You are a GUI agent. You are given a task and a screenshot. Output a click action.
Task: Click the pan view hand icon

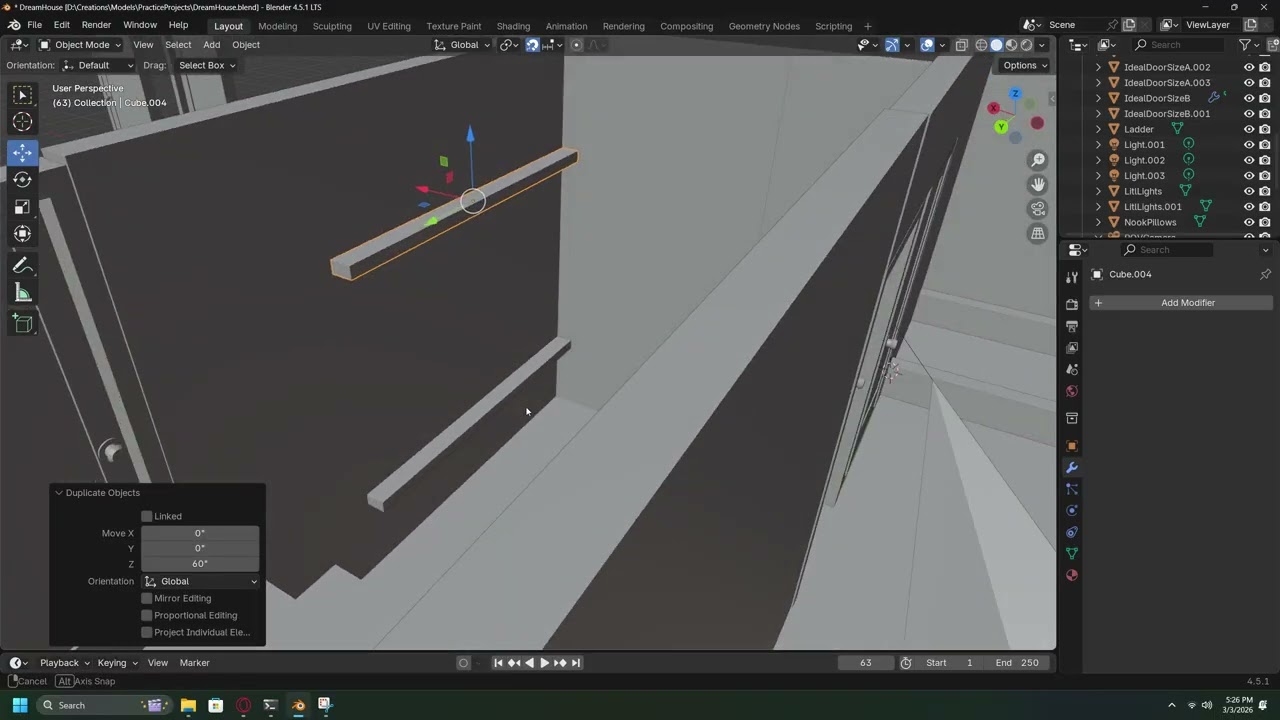click(x=1038, y=184)
